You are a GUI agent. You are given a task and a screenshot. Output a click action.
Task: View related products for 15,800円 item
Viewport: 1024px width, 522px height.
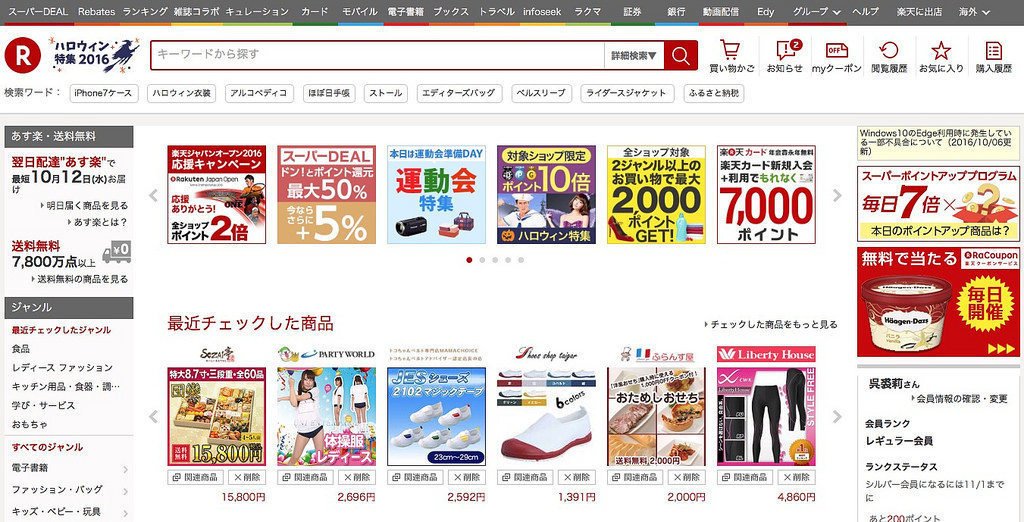click(x=196, y=477)
